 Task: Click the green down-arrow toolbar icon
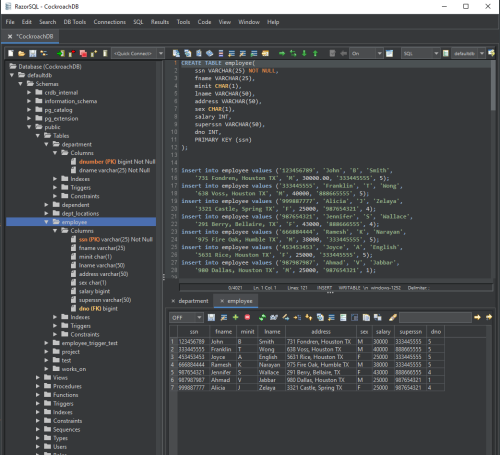[304, 53]
